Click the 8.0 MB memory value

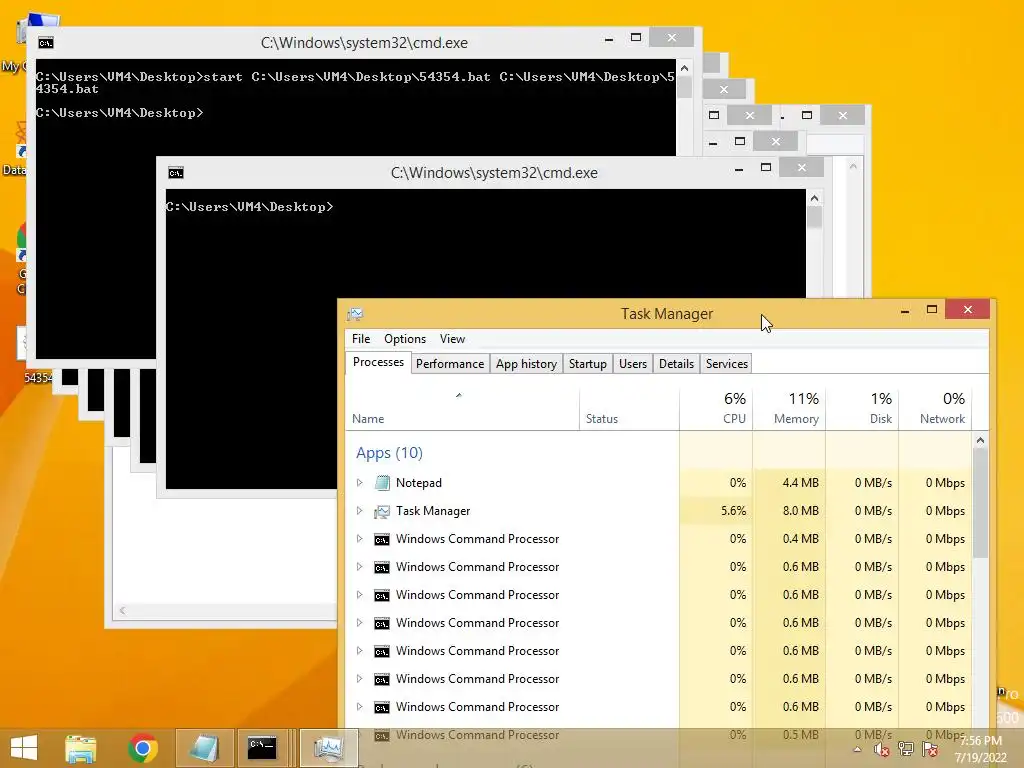(800, 511)
